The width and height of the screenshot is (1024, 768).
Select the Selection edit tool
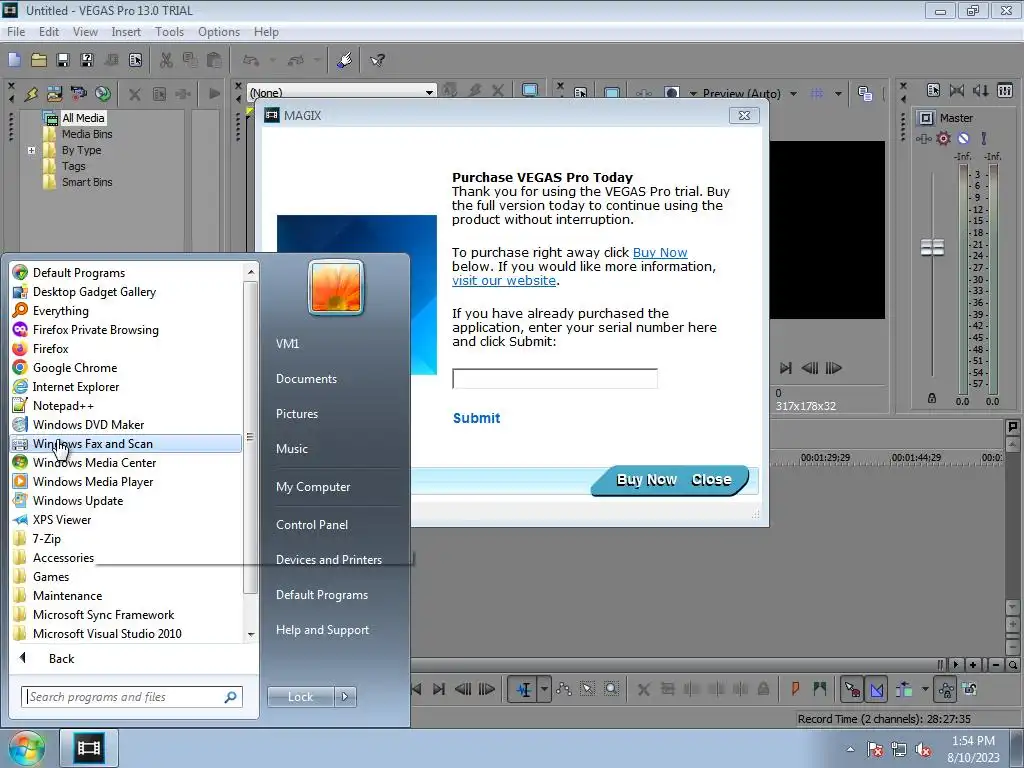[587, 689]
